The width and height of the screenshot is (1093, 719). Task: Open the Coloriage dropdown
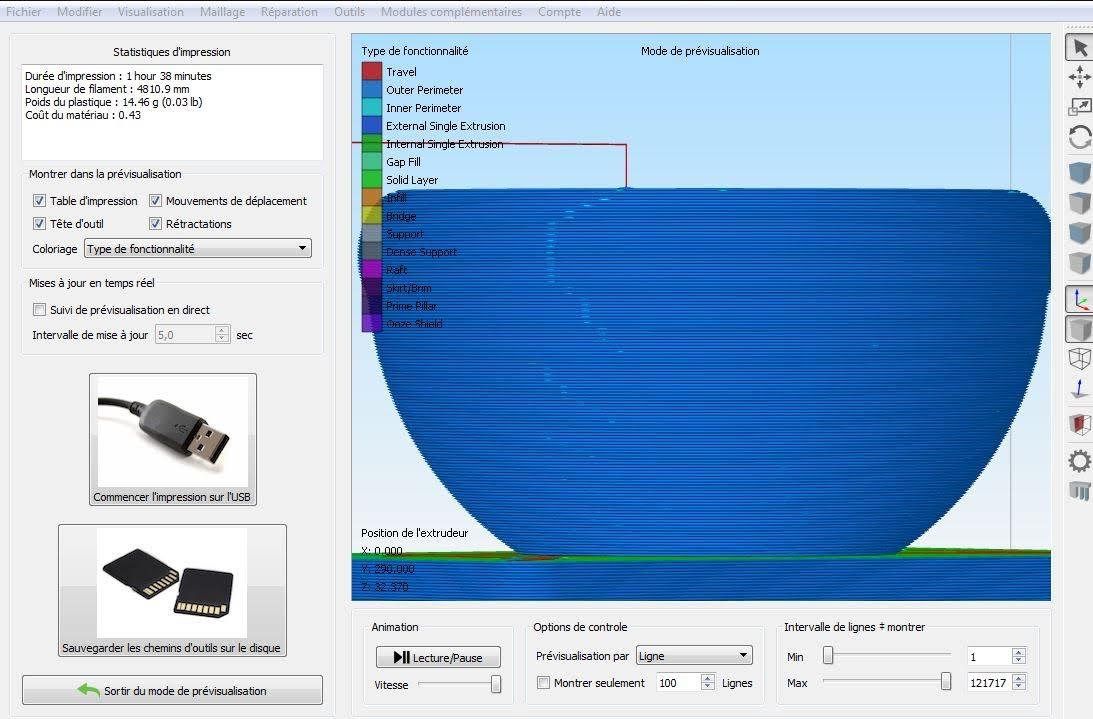point(197,248)
